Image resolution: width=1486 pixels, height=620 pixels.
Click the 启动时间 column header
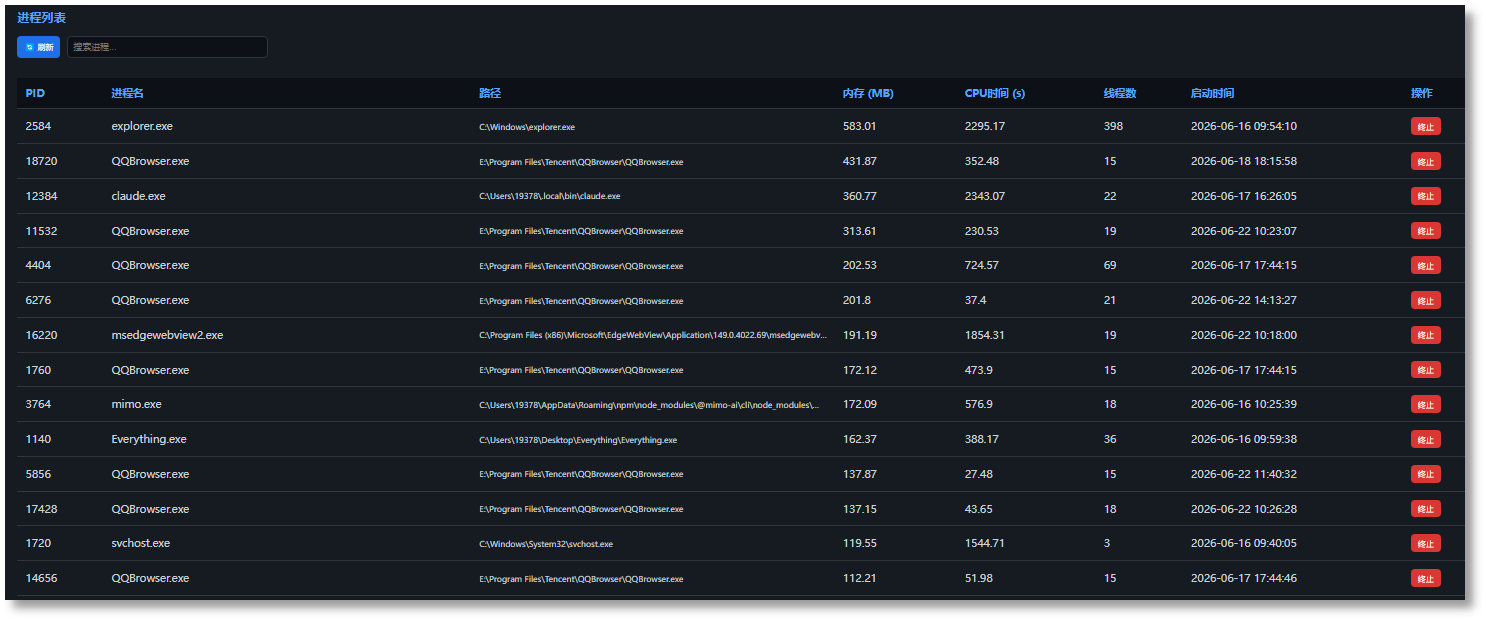(1212, 93)
